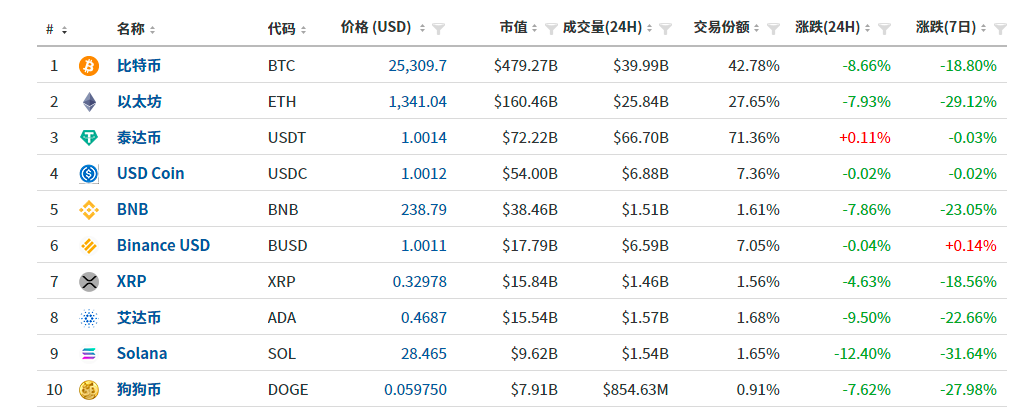Screen dimensions: 1032x414
Task: Open the XRP name link
Action: pyautogui.click(x=132, y=282)
